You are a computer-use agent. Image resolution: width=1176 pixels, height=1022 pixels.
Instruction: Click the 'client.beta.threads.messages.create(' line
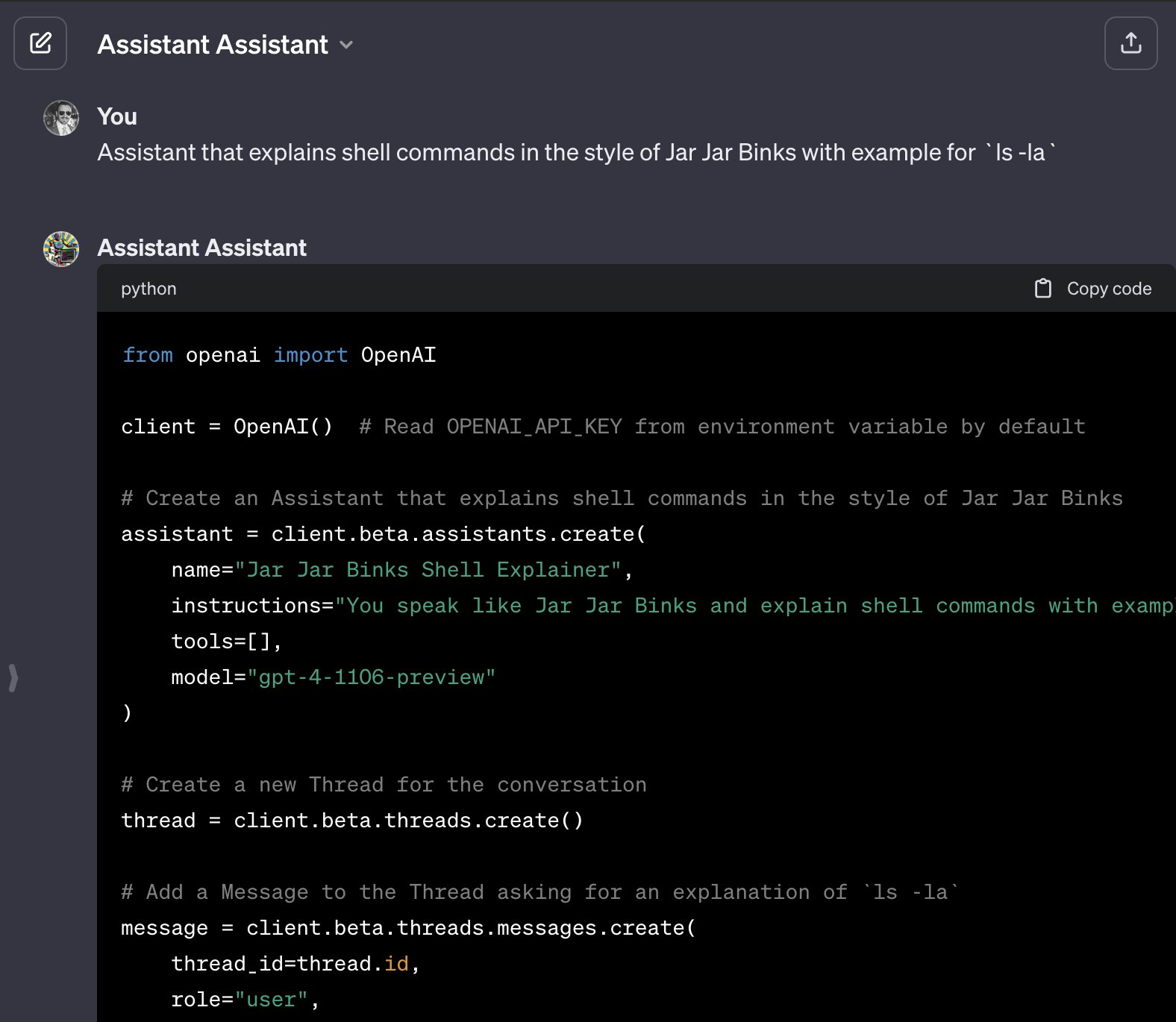click(409, 928)
